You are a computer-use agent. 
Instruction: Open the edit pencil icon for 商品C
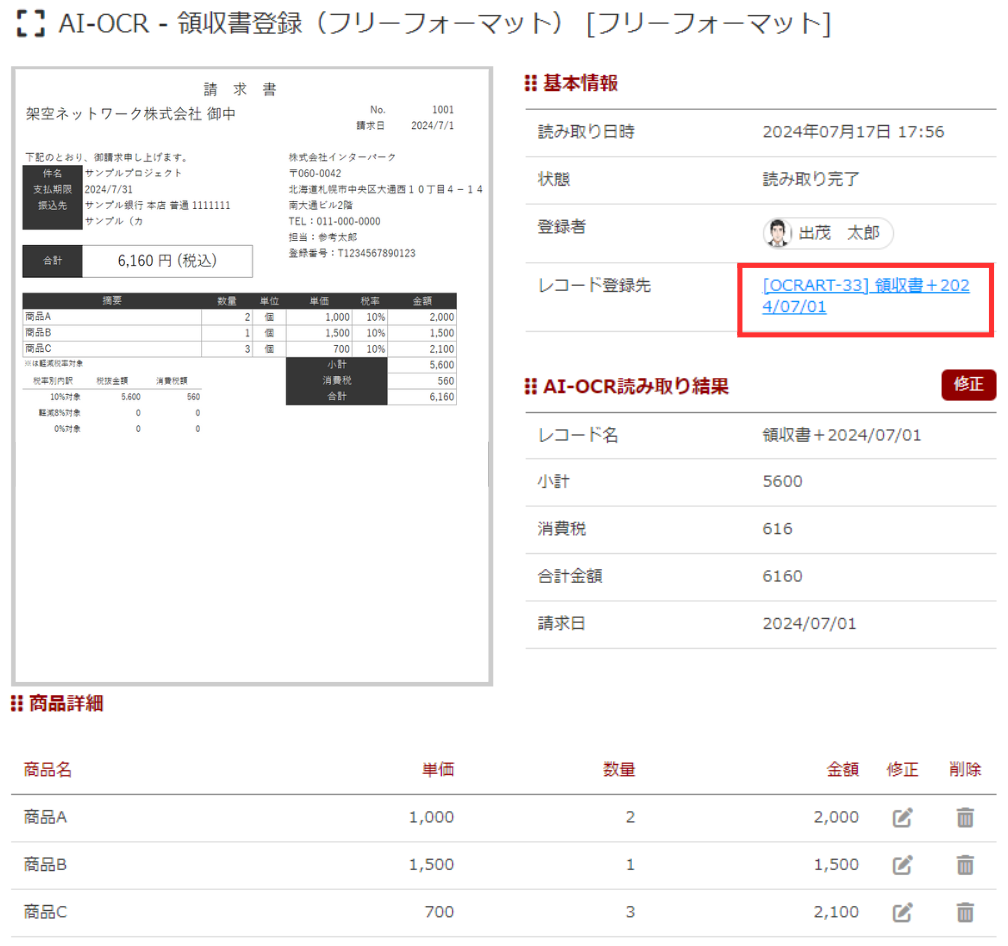coord(902,912)
